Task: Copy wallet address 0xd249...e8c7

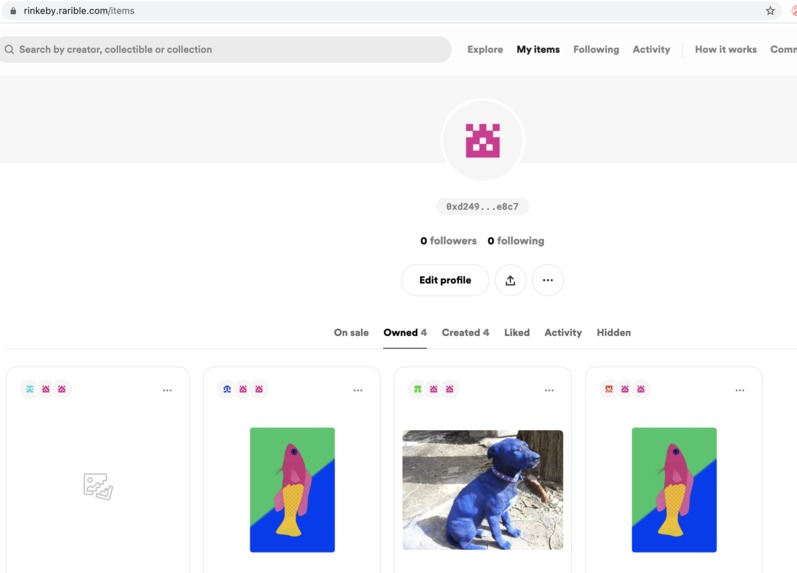Action: coord(482,206)
